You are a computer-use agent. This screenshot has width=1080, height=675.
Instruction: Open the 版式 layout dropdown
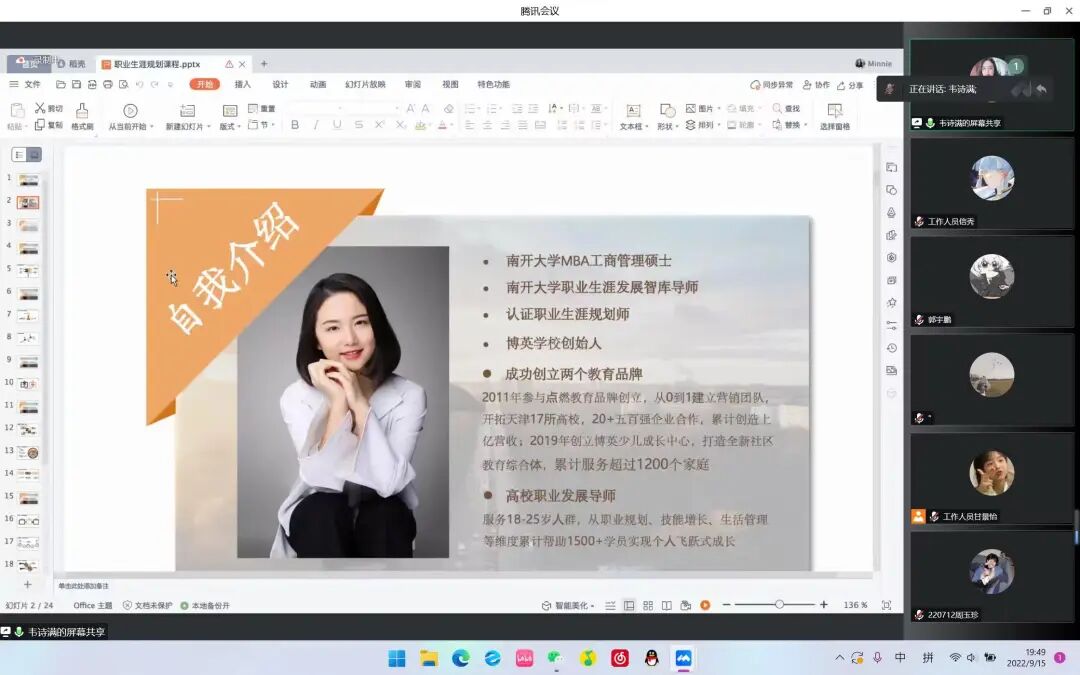coord(230,116)
